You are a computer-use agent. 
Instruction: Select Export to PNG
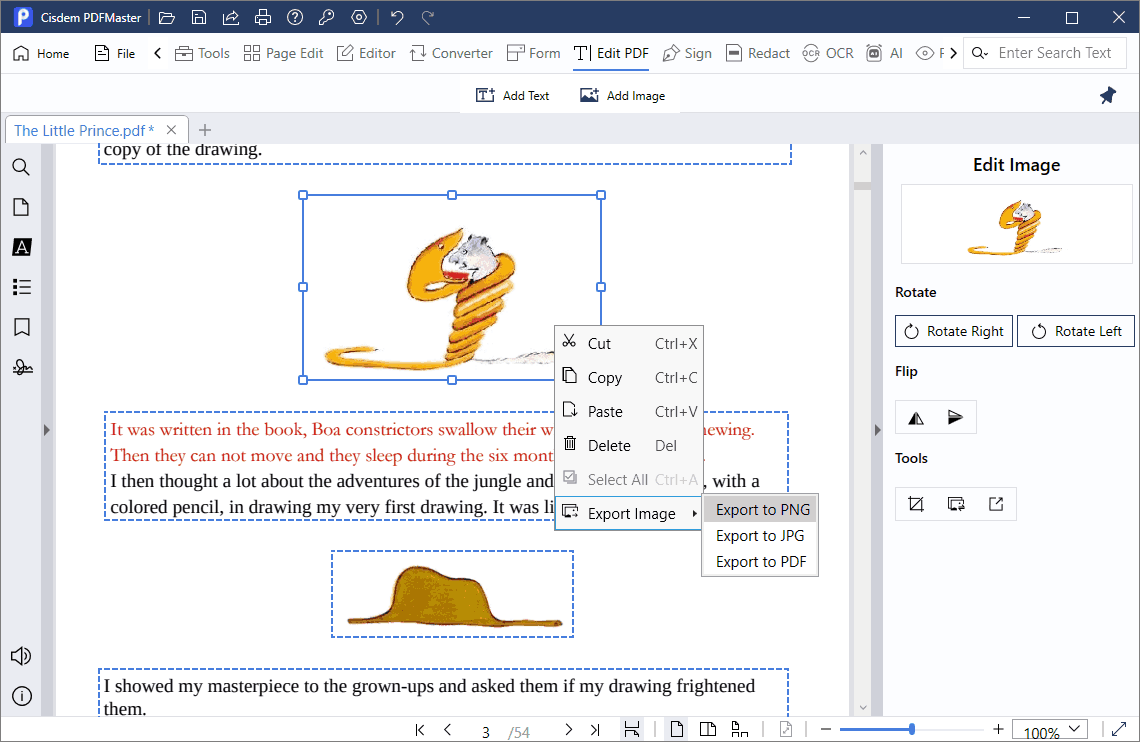point(760,510)
